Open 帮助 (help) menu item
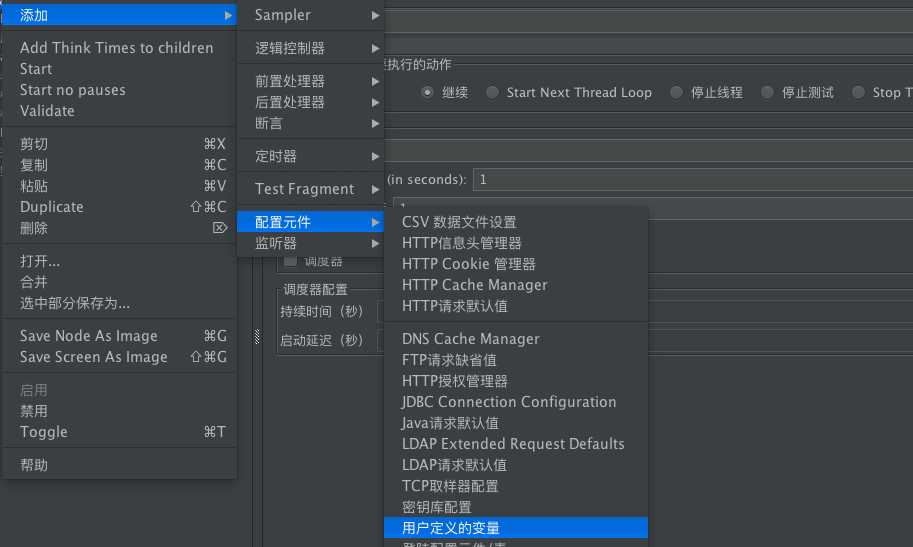 pyautogui.click(x=119, y=465)
